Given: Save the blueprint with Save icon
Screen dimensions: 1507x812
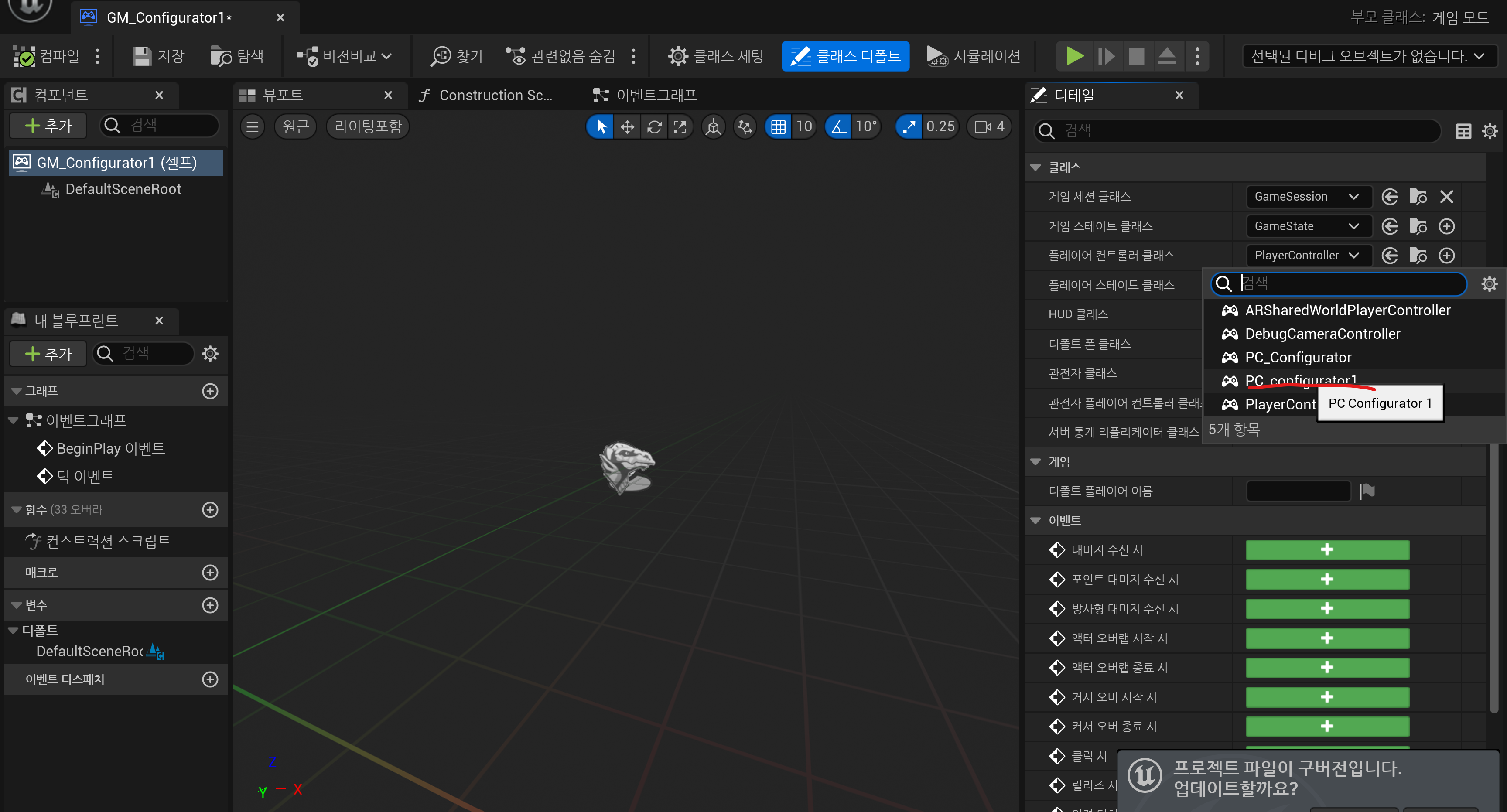Looking at the screenshot, I should click(x=141, y=56).
